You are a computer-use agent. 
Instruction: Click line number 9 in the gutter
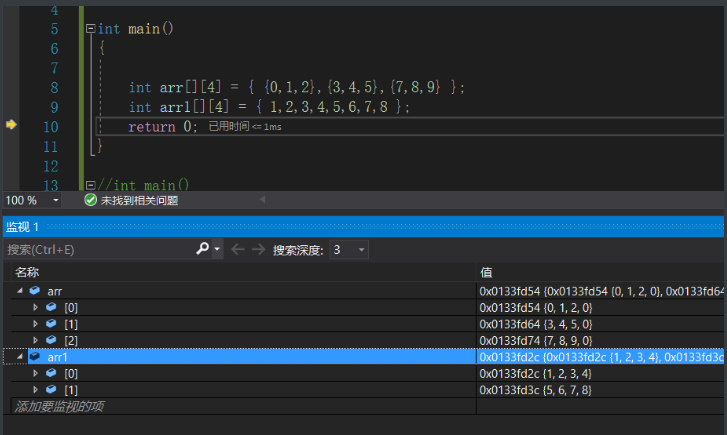pyautogui.click(x=54, y=107)
